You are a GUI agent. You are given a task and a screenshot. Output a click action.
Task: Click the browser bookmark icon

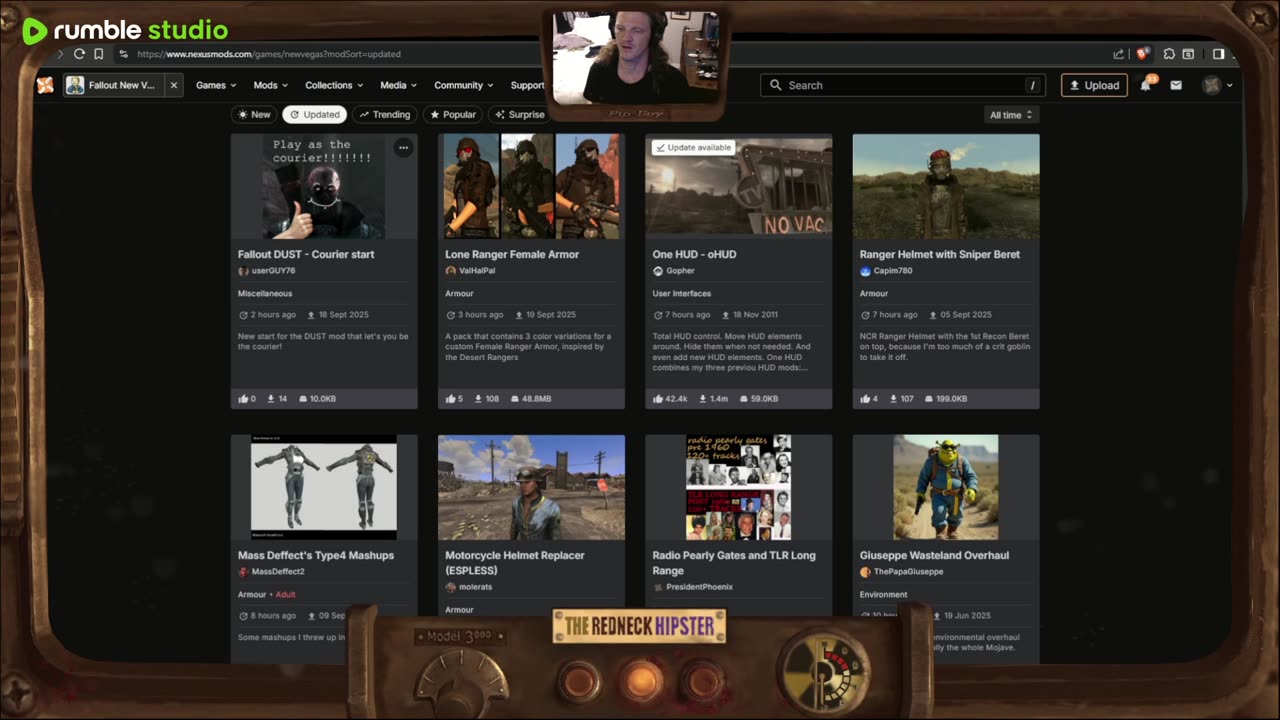point(98,54)
